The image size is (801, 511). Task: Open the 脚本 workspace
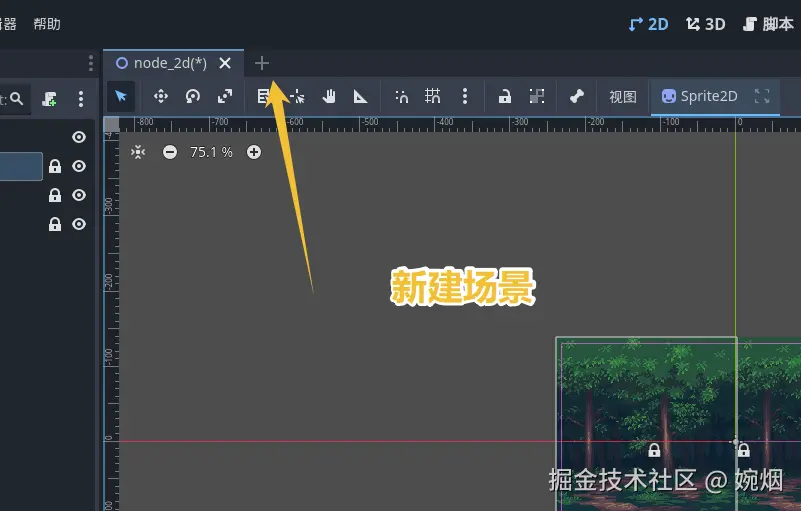(x=768, y=24)
